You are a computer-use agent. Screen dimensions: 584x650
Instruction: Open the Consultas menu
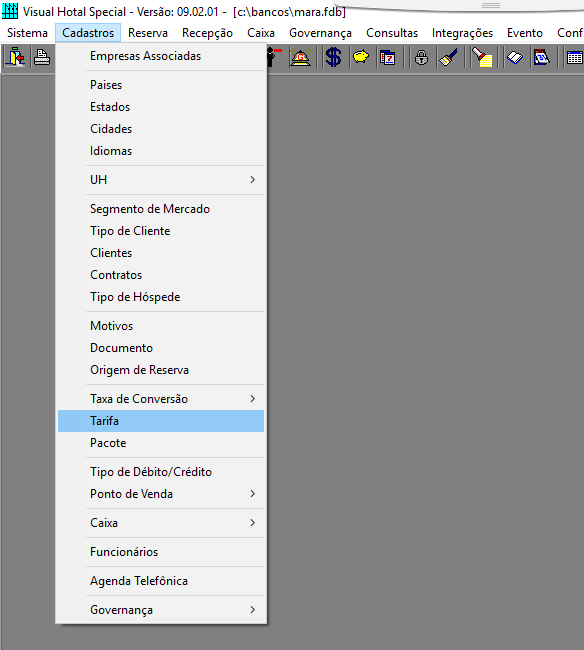click(x=392, y=33)
